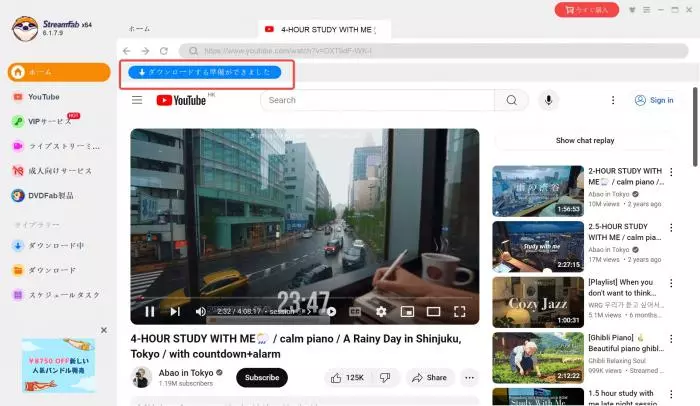
Task: Open the 1.5 hour study with me title
Action: click(x=622, y=397)
